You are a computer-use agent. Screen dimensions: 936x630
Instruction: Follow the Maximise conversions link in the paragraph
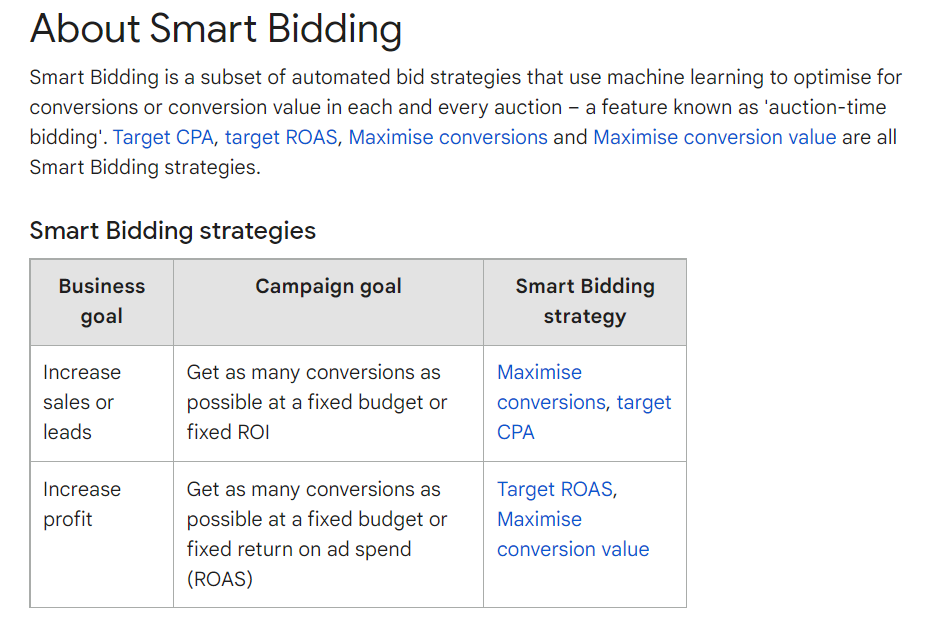tap(448, 137)
